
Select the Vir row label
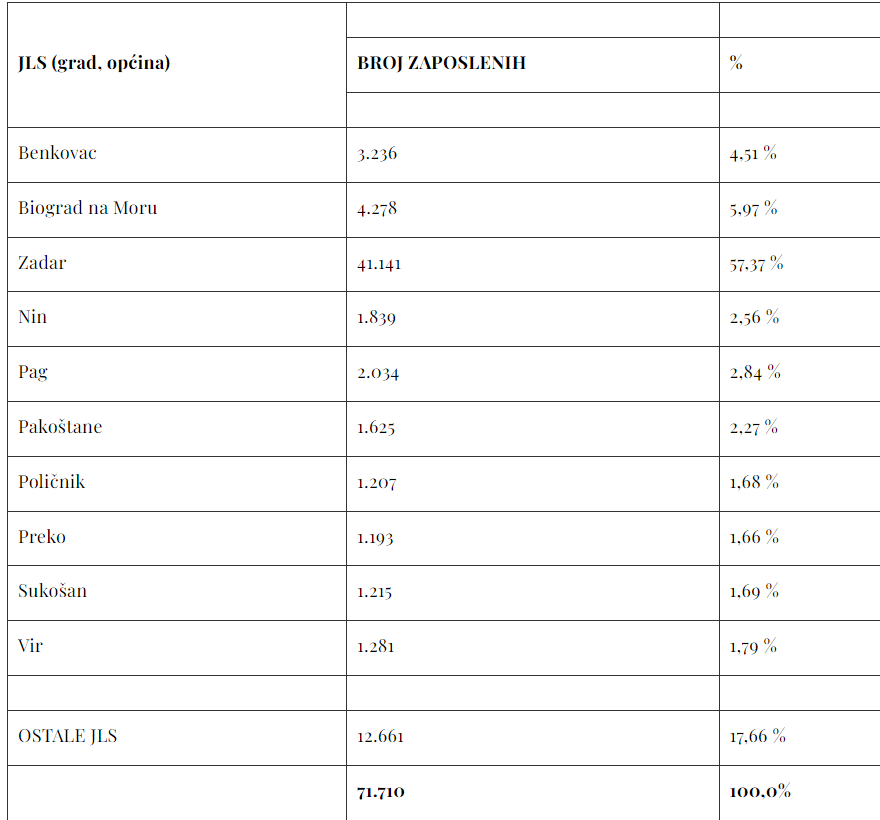pos(30,646)
